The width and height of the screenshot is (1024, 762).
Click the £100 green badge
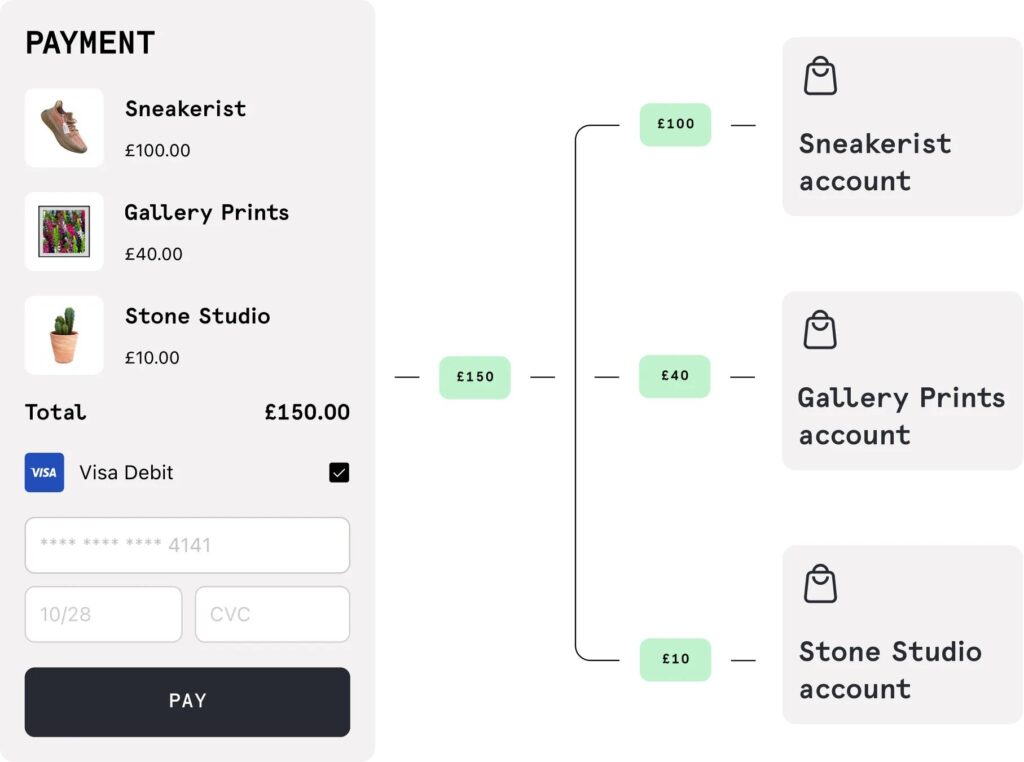(675, 124)
